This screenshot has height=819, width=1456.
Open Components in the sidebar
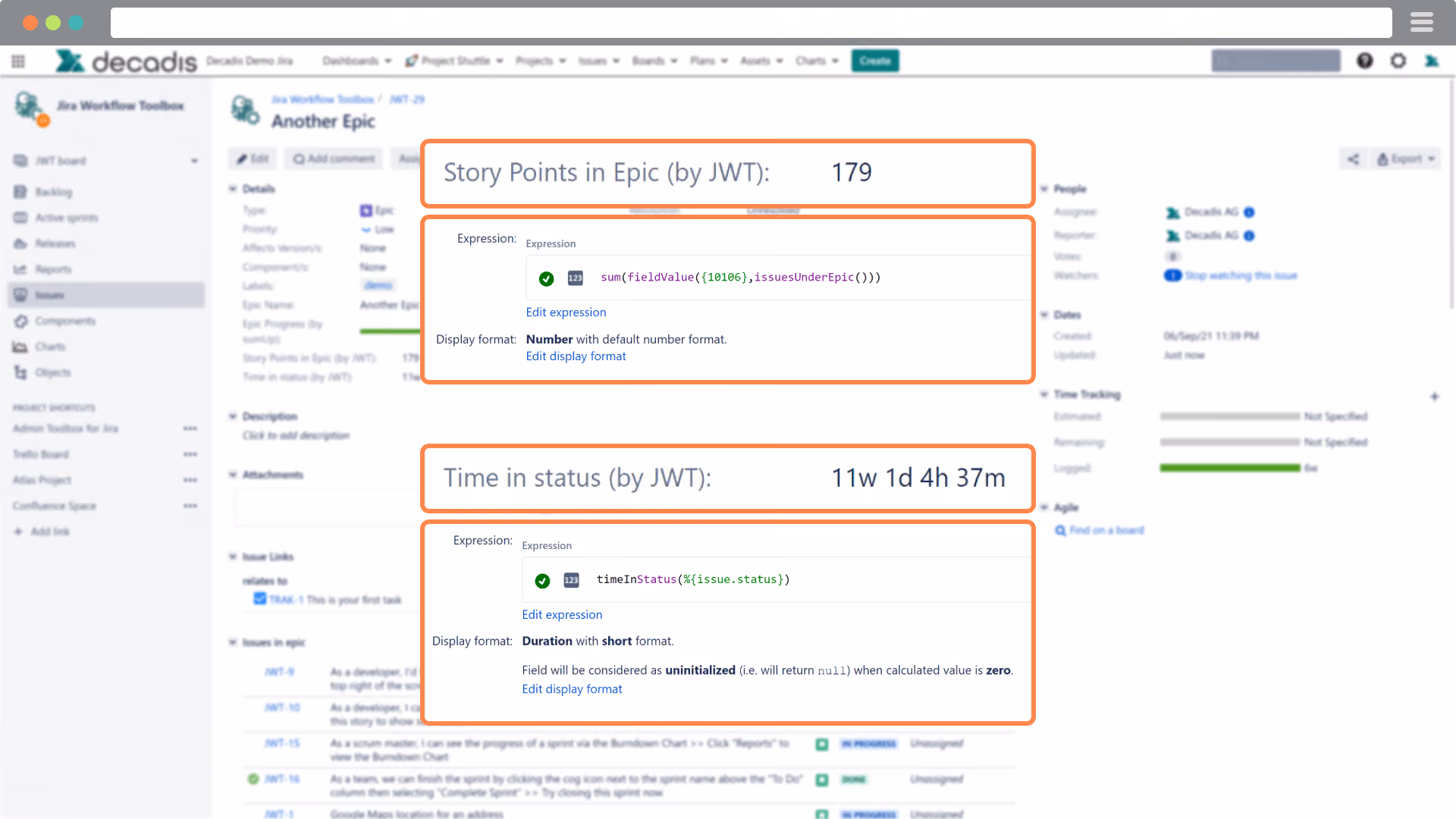click(x=65, y=321)
